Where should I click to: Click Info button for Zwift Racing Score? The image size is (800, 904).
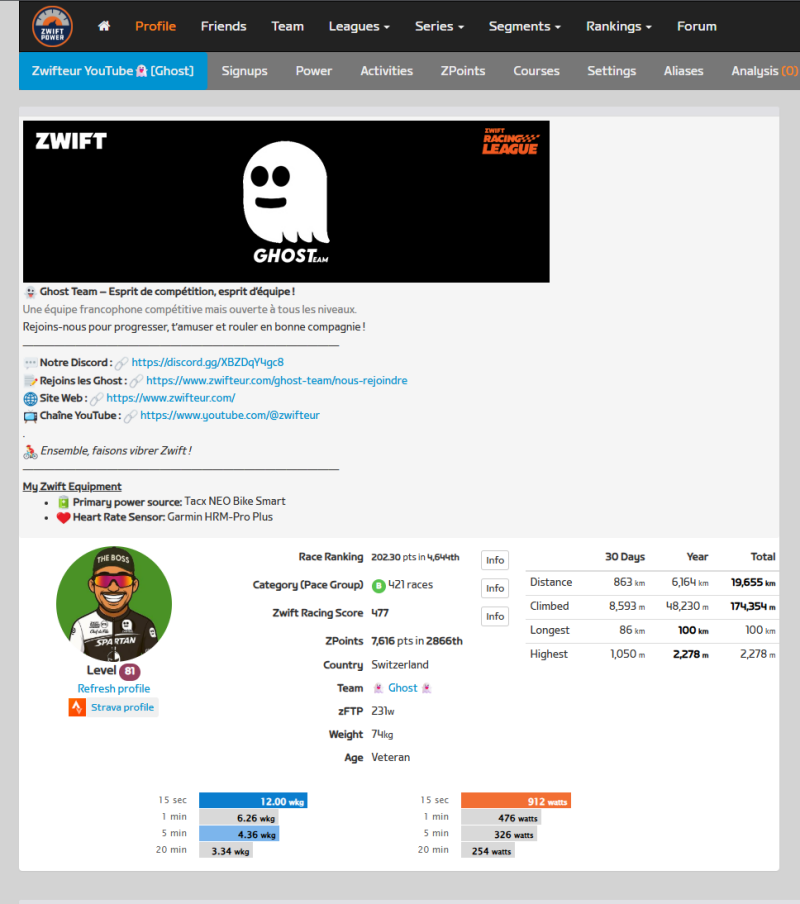pyautogui.click(x=495, y=617)
